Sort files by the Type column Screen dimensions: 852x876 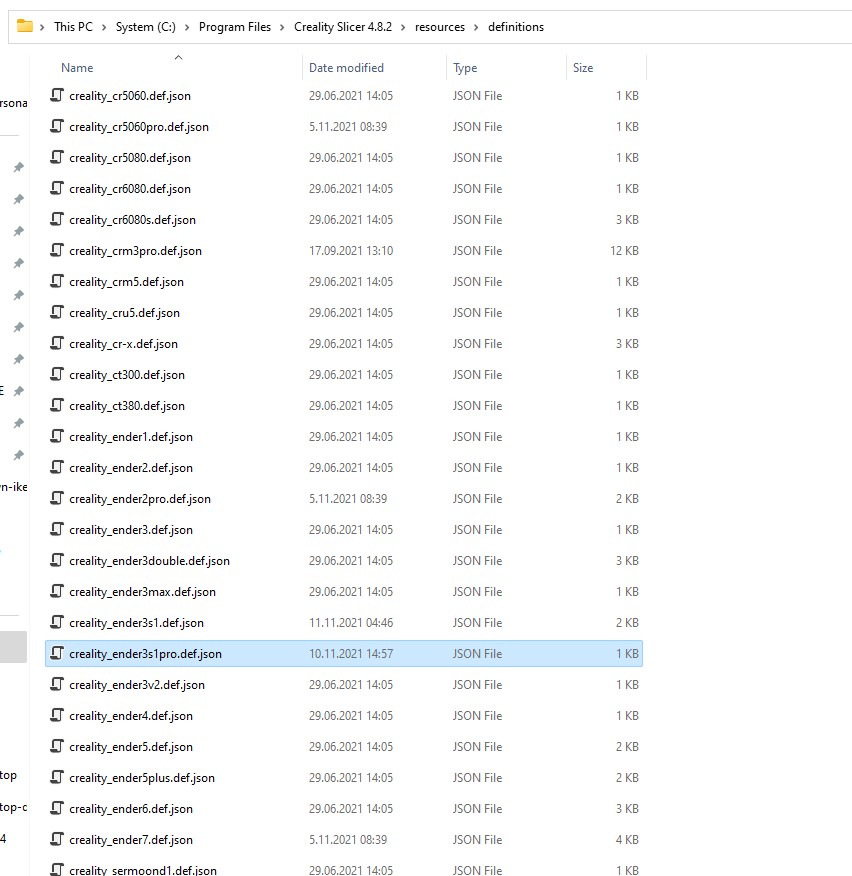[465, 68]
